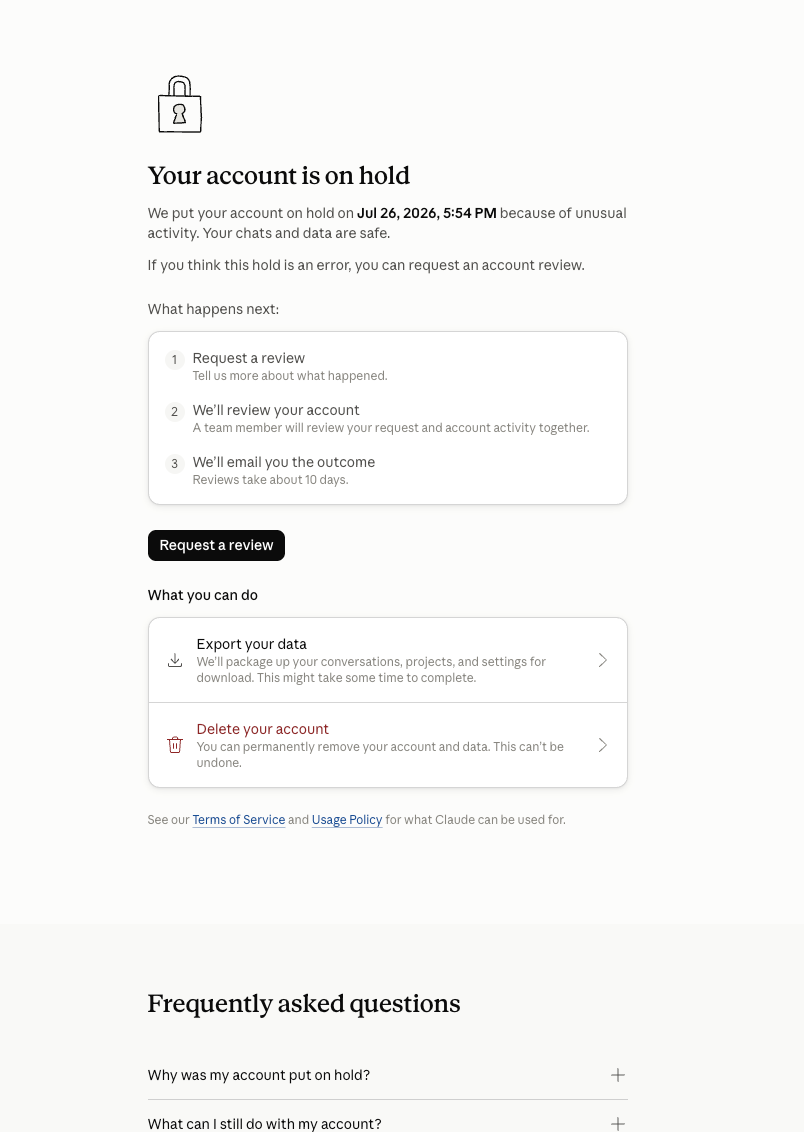Click the chevron arrow on Delete your account
The width and height of the screenshot is (804, 1132).
pyautogui.click(x=603, y=745)
